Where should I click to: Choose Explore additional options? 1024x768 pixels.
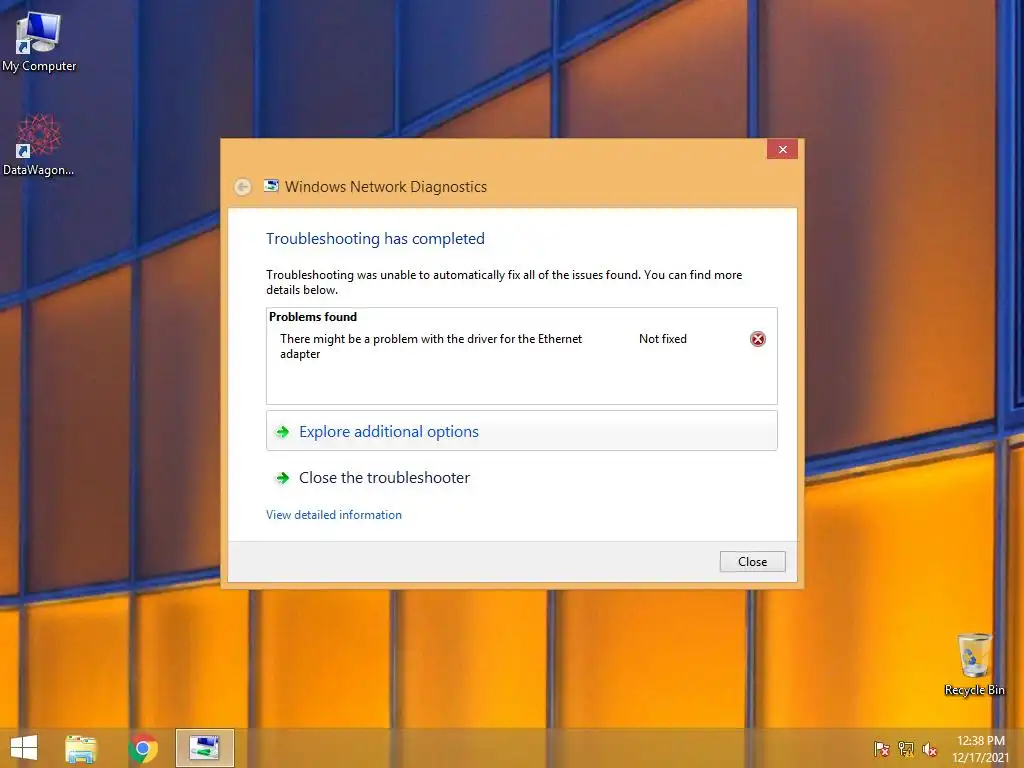[x=521, y=431]
